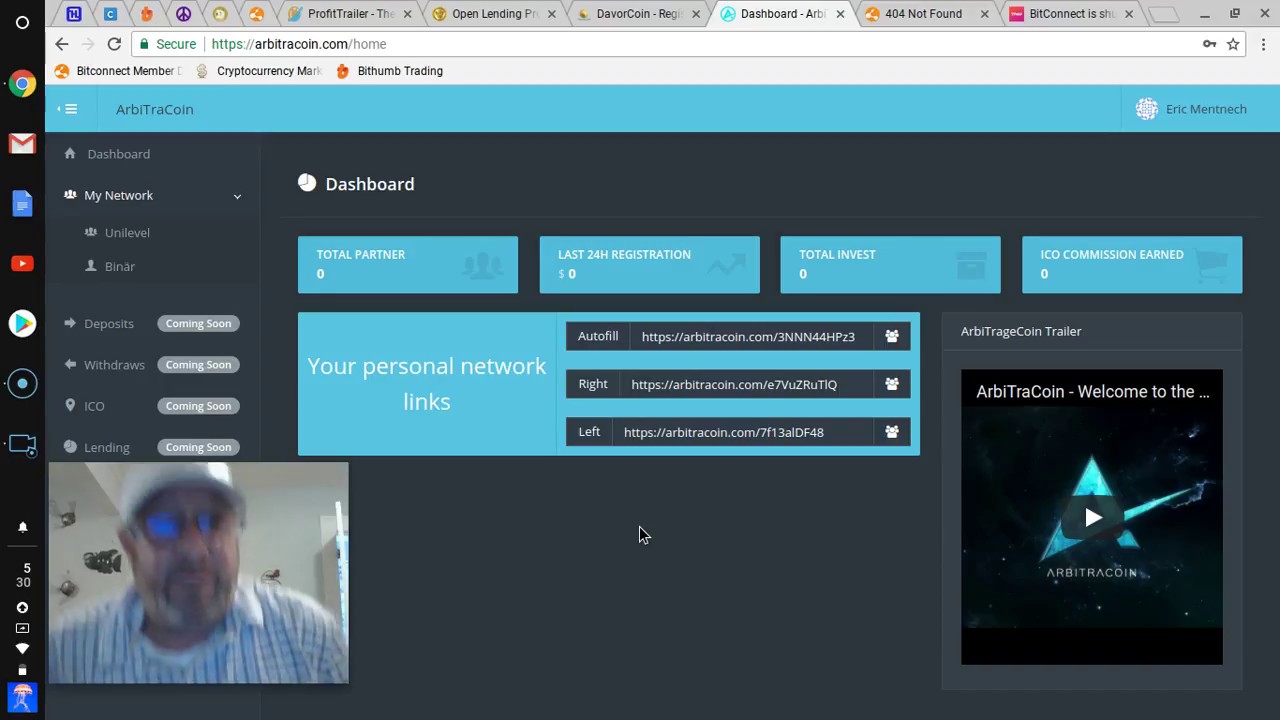Screen dimensions: 1280x720
Task: Open Unilevel under My Network
Action: click(127, 233)
